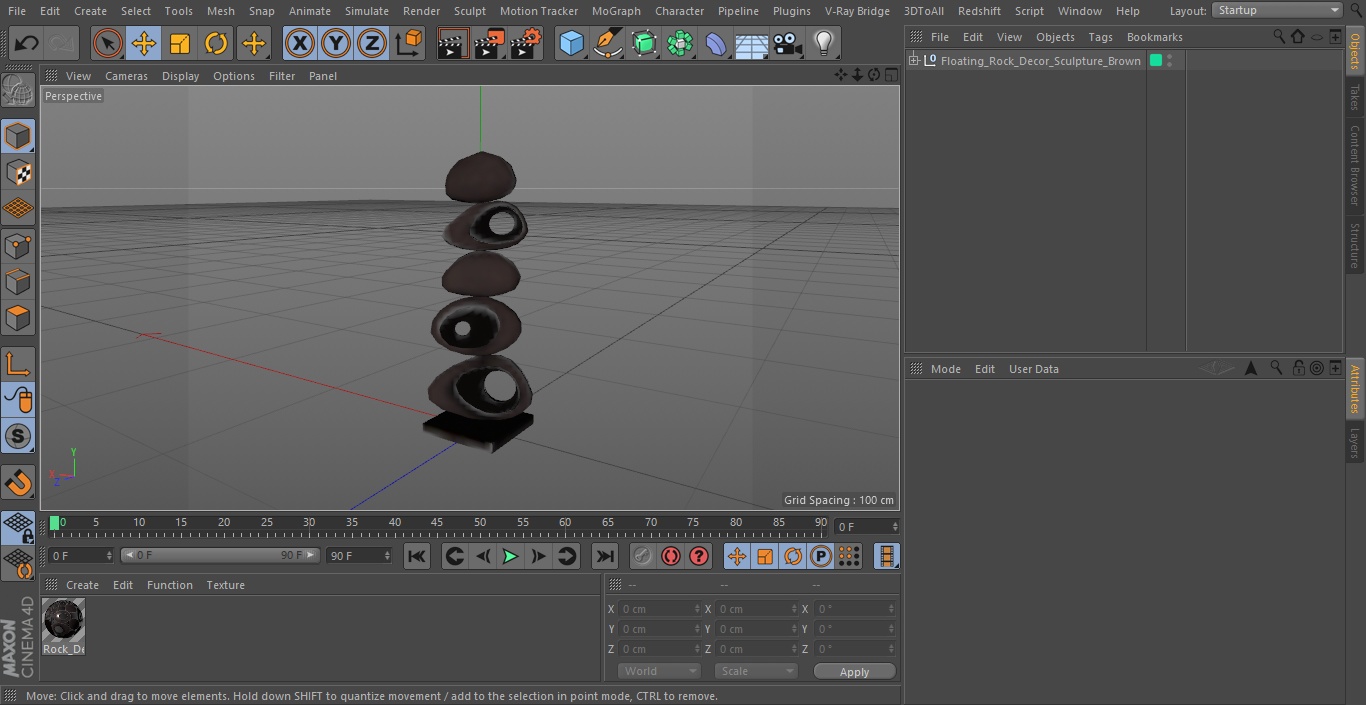Toggle Scale keyframe channel

pyautogui.click(x=765, y=556)
